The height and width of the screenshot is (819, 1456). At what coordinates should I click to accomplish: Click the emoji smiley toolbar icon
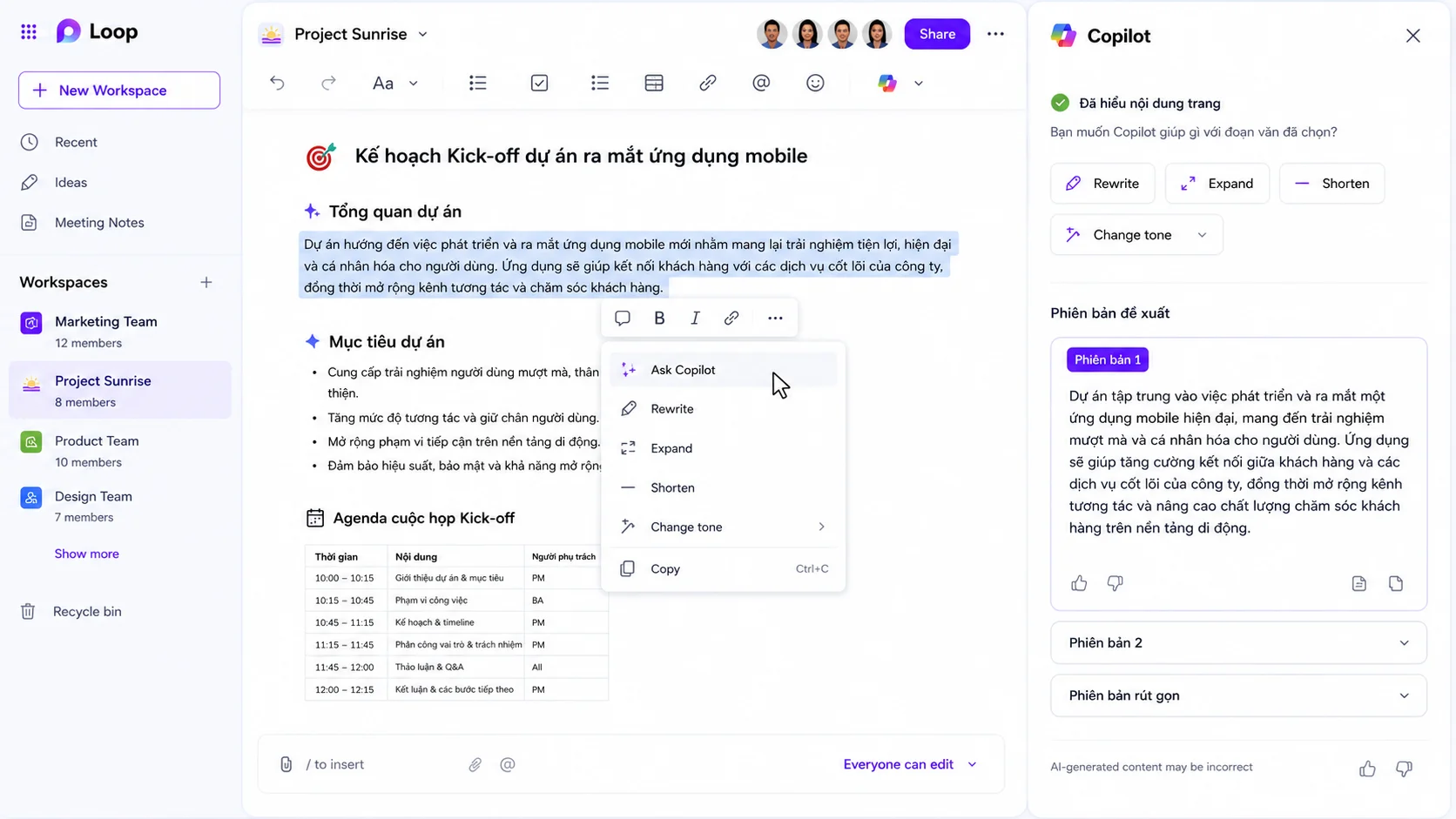(815, 83)
